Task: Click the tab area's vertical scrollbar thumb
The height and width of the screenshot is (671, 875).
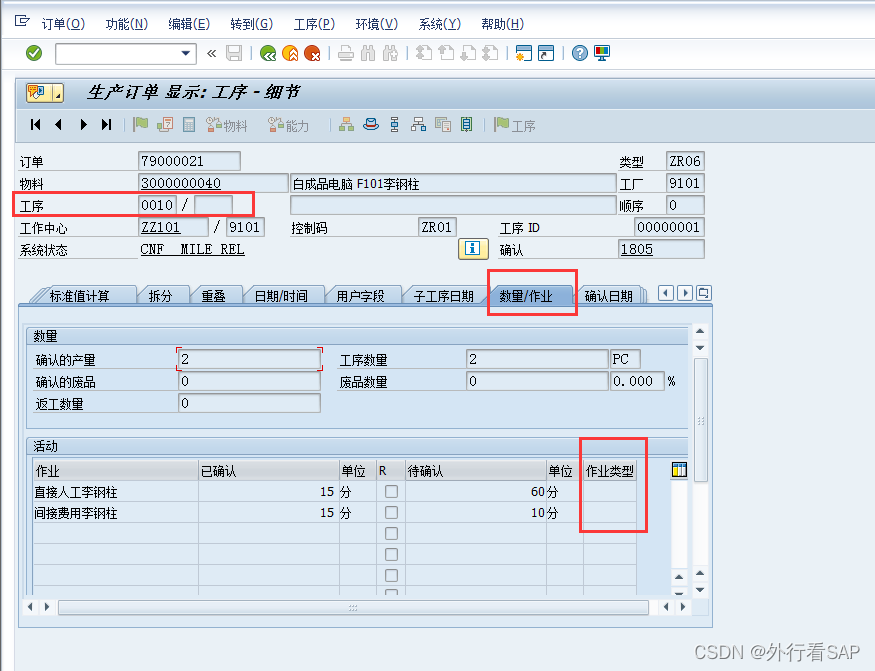Action: [701, 420]
